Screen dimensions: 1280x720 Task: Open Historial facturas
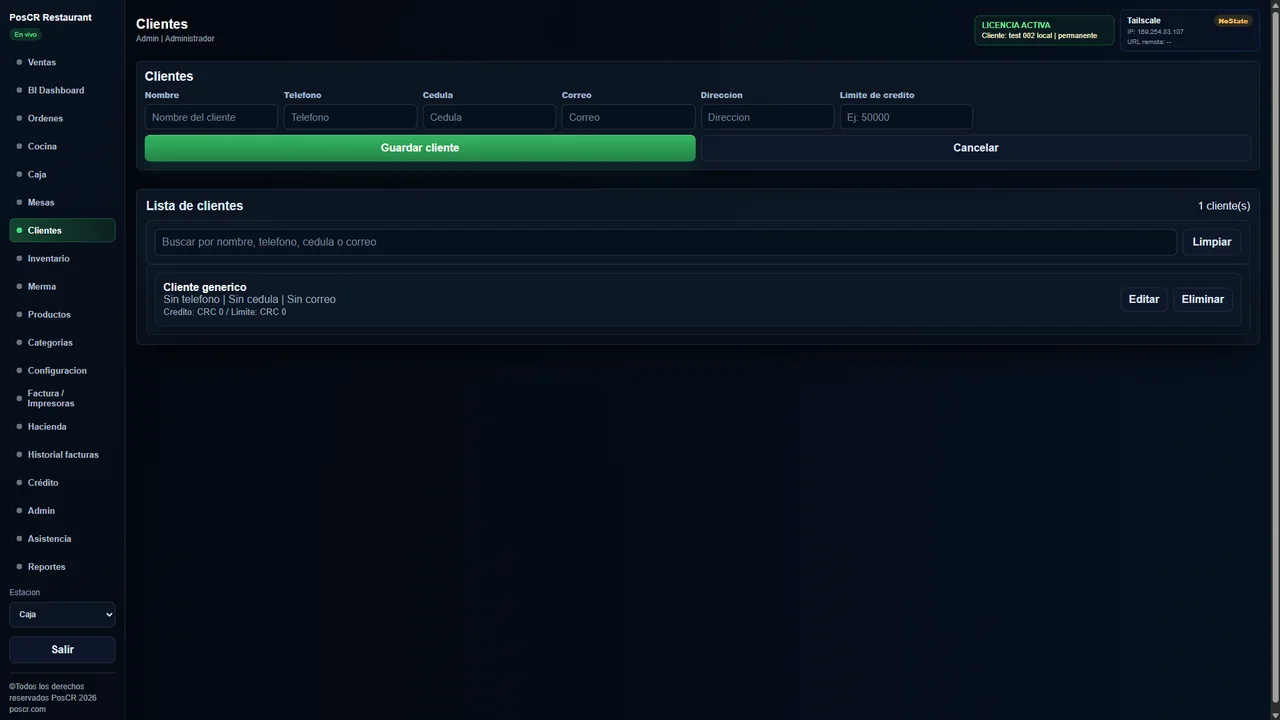62,454
